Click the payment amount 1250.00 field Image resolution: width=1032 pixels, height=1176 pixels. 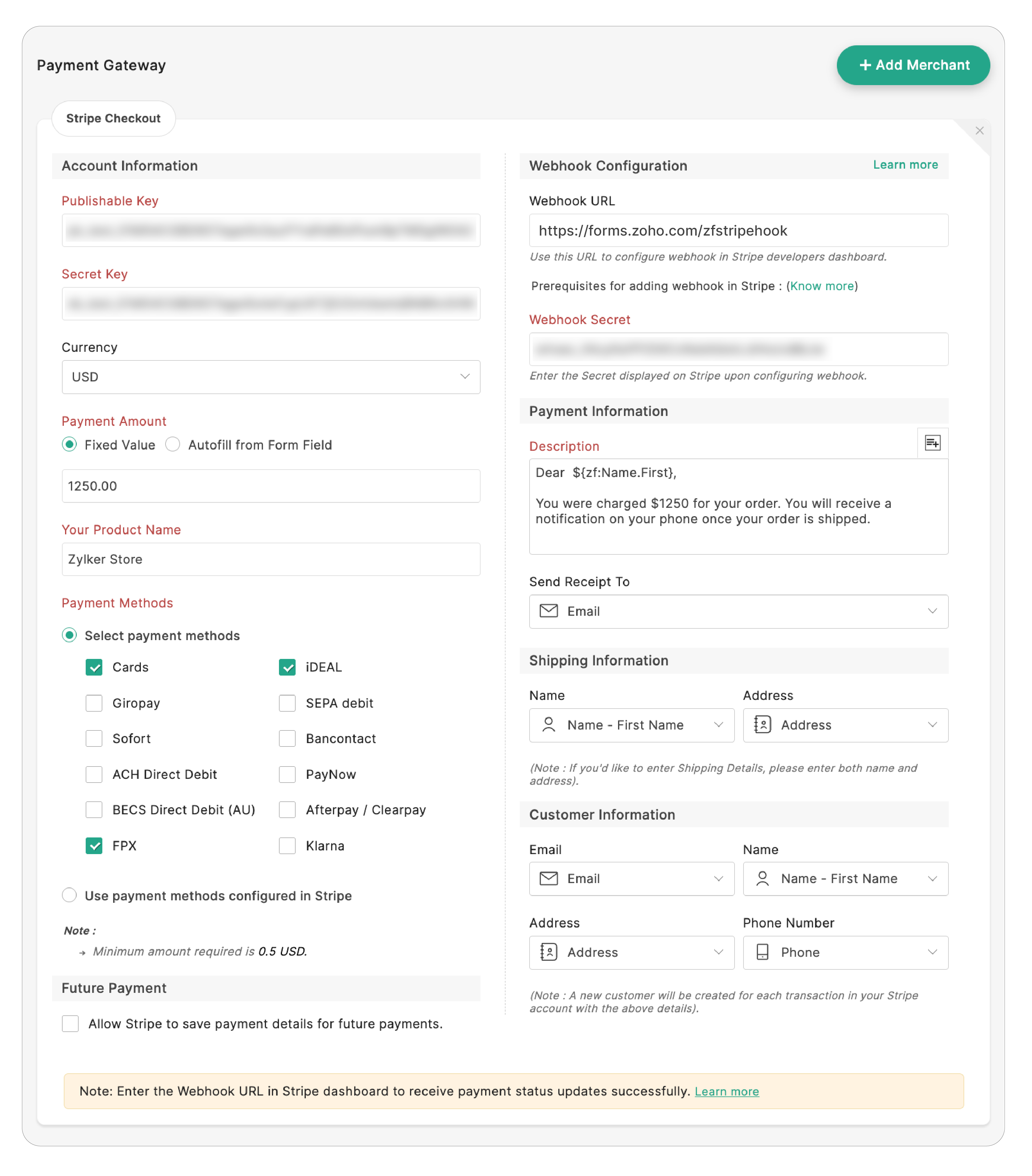tap(270, 486)
